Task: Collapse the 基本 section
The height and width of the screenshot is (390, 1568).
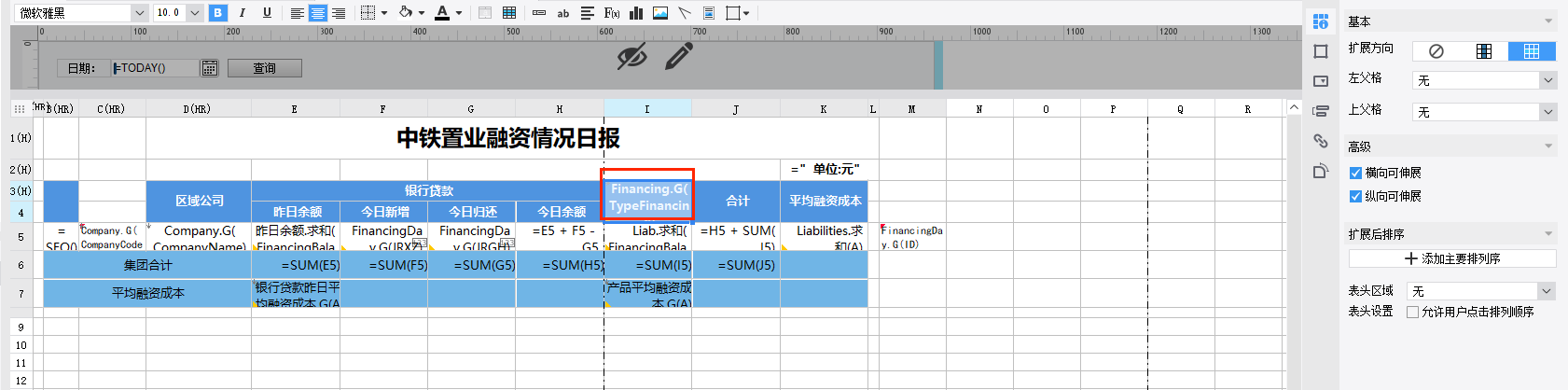Action: (1548, 21)
